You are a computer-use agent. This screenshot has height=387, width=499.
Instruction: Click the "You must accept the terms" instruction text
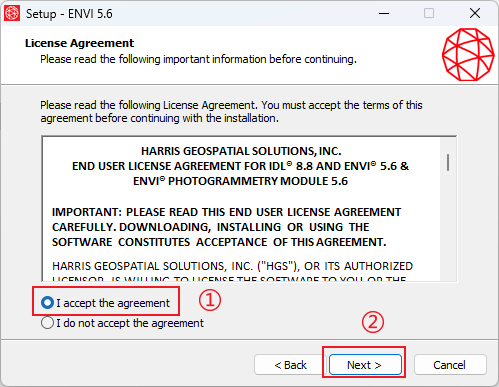coord(231,111)
